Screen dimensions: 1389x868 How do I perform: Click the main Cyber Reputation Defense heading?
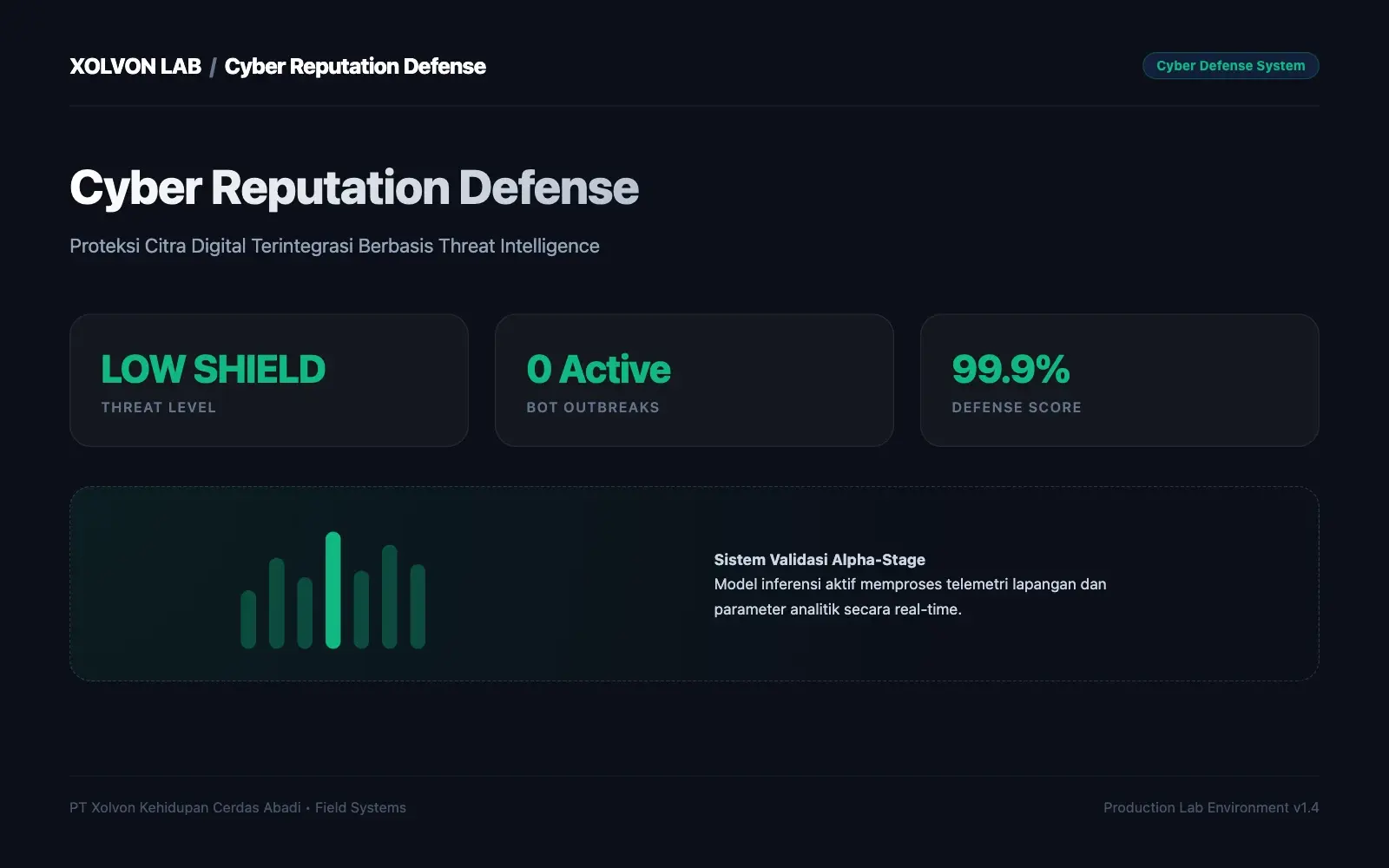coord(354,188)
